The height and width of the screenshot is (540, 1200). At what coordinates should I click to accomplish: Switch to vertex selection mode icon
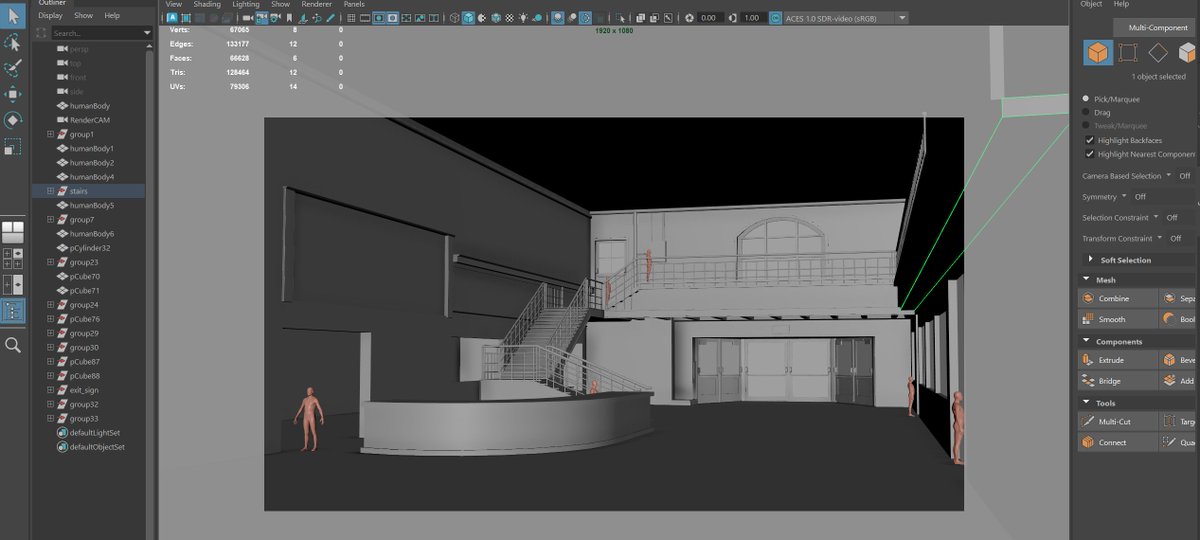click(x=1128, y=52)
